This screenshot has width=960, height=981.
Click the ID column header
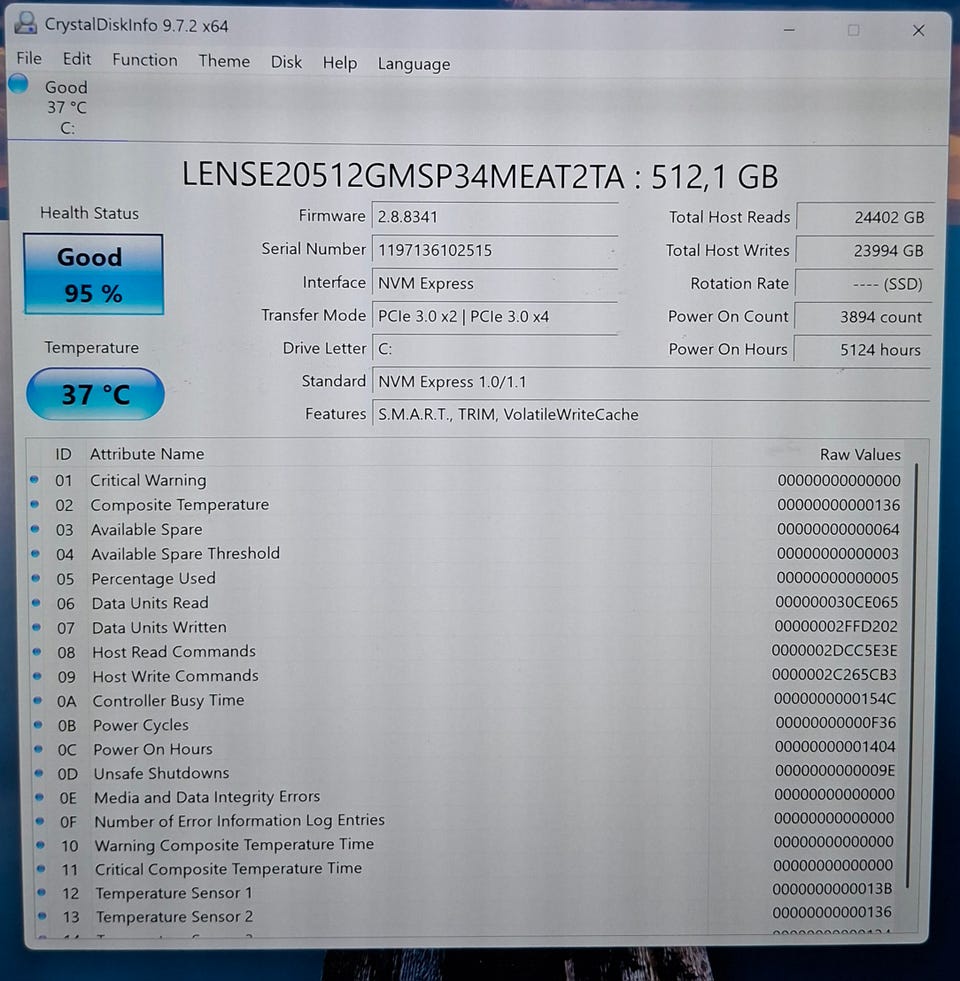click(x=63, y=454)
